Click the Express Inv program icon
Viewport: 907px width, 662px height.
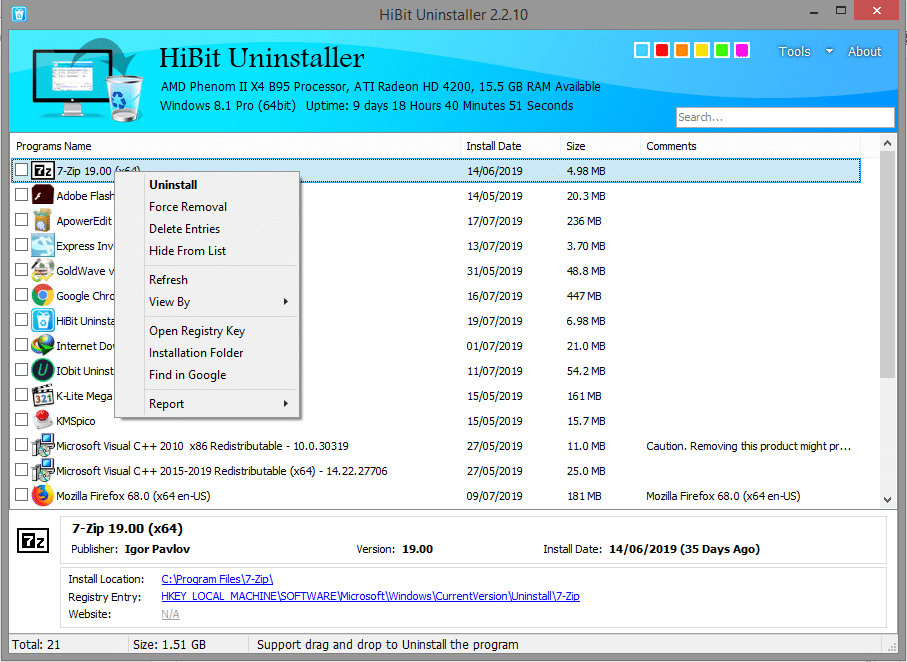[x=43, y=245]
